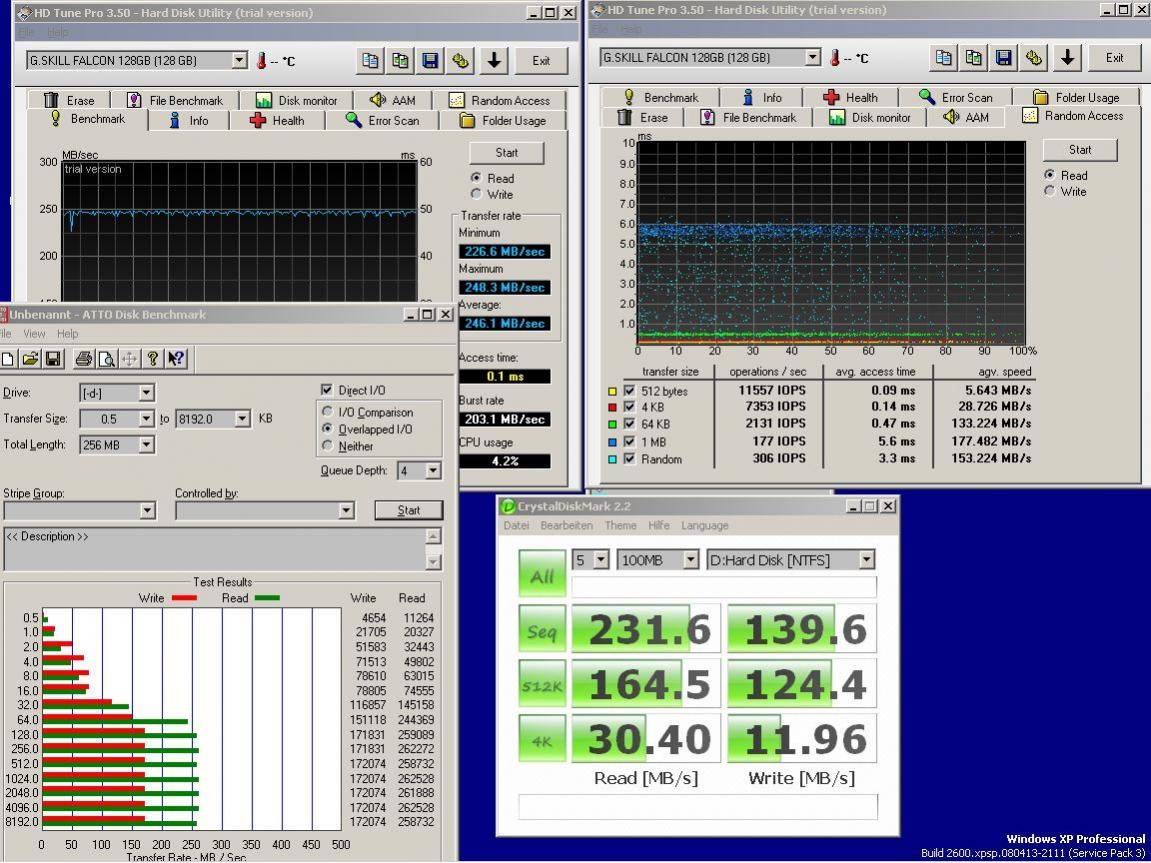Open ATTO Drive dropdown
Image resolution: width=1151 pixels, height=863 pixels.
click(x=146, y=393)
